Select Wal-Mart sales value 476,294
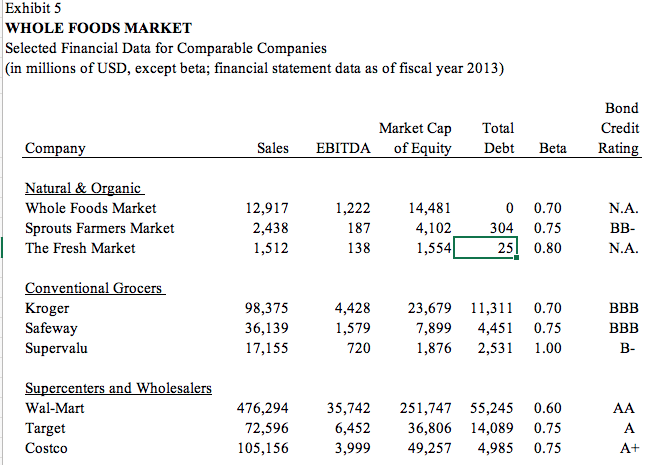The image size is (661, 465). pyautogui.click(x=263, y=408)
